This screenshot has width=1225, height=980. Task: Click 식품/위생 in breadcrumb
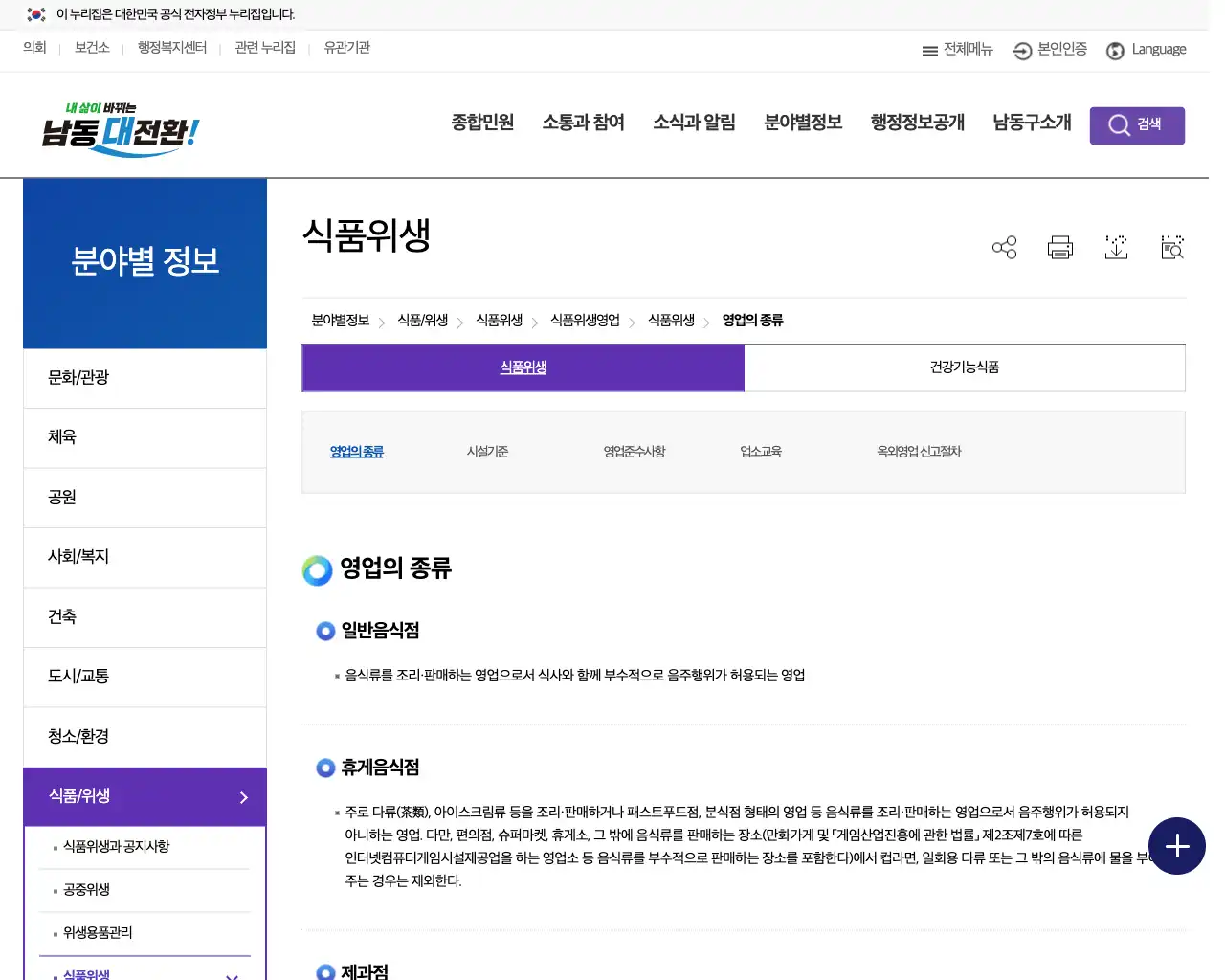pos(423,321)
